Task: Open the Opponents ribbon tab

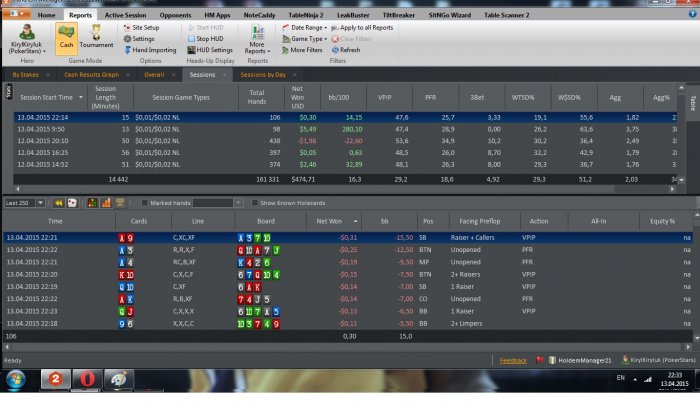Action: 175,15
